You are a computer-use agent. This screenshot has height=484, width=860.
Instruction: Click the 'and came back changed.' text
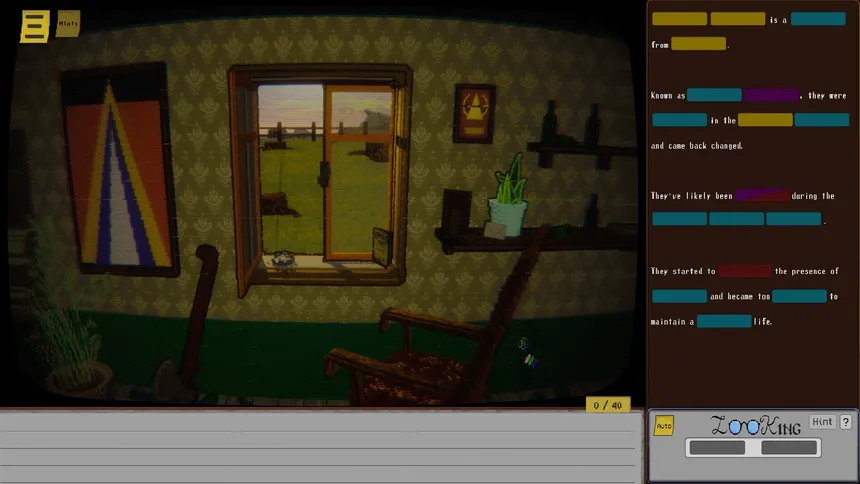pos(697,145)
